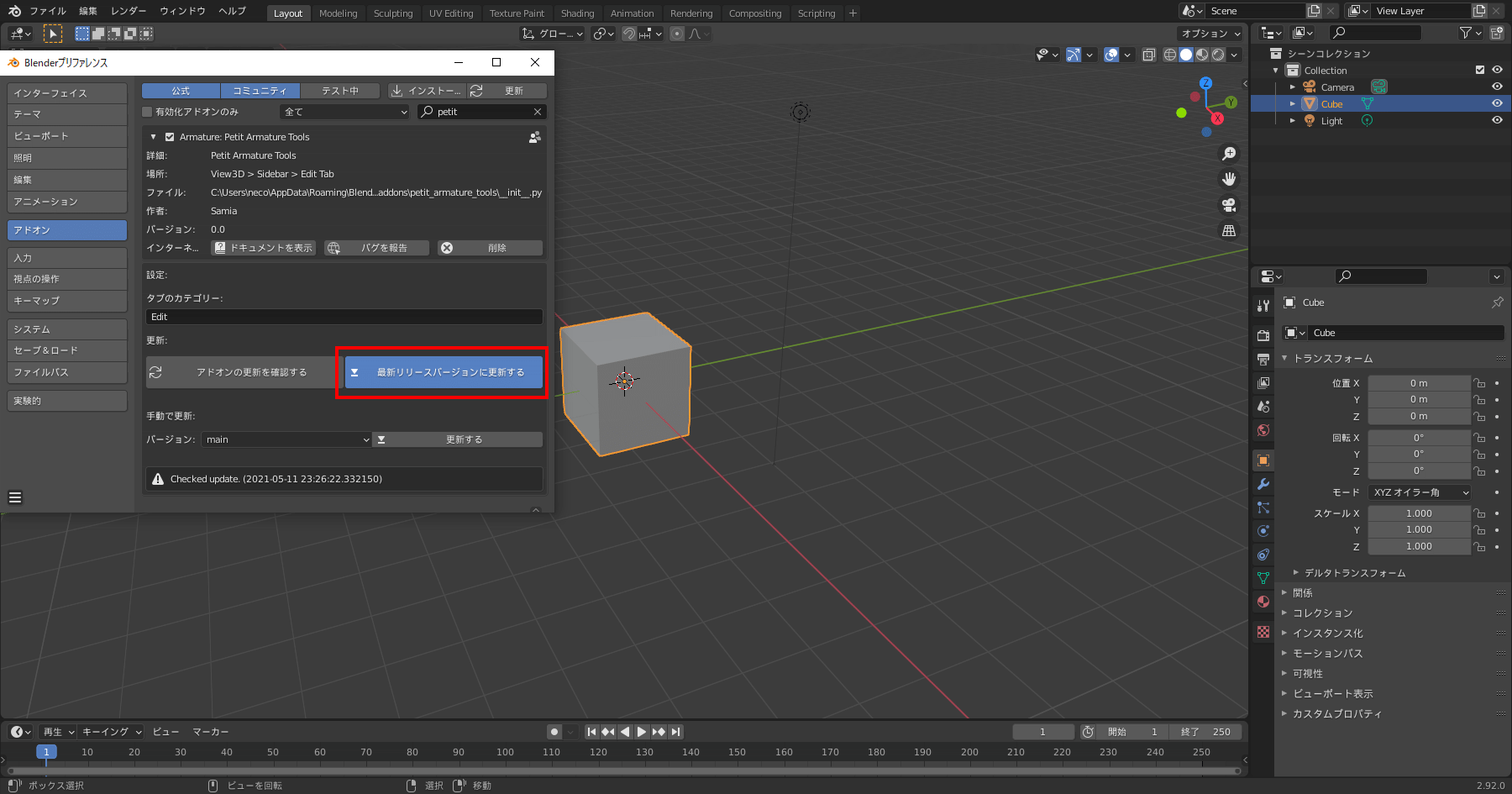This screenshot has height=794, width=1512.
Task: Collapse the Petit Armature Tools add-on details
Action: click(x=154, y=137)
